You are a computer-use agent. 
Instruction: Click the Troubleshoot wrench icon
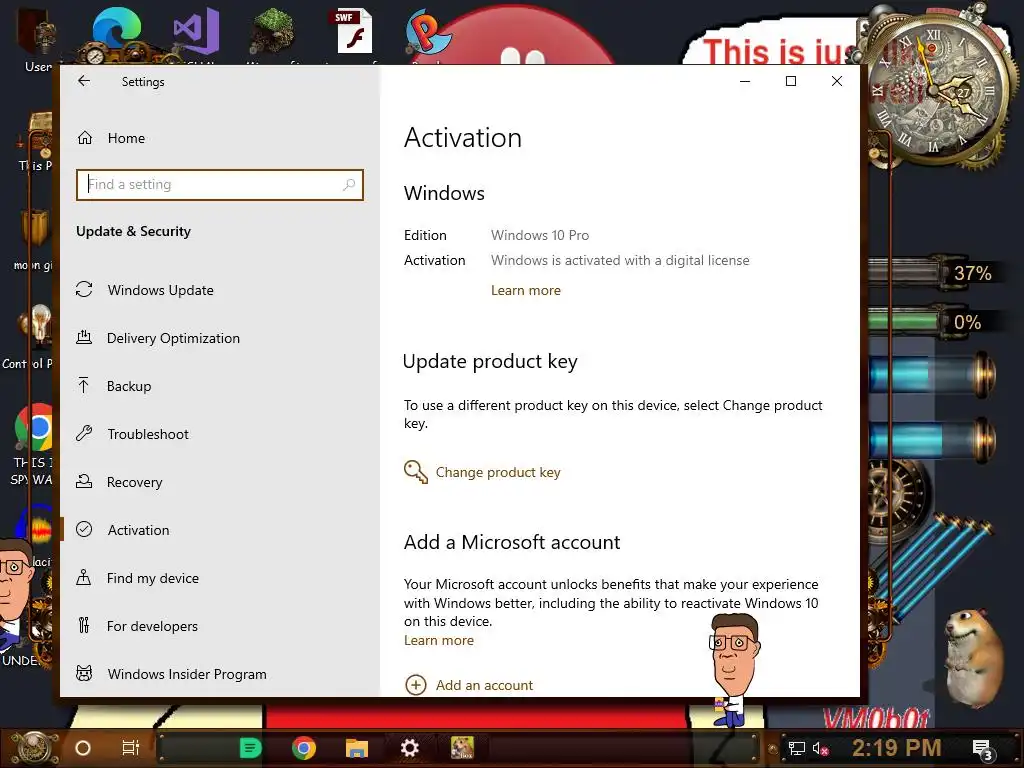[84, 433]
